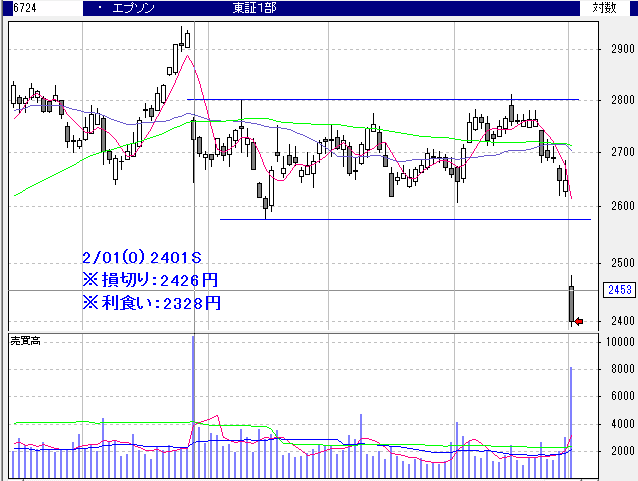Click the 利食い:2328円 take-profit annotation
638x481 pixels.
pyautogui.click(x=152, y=302)
